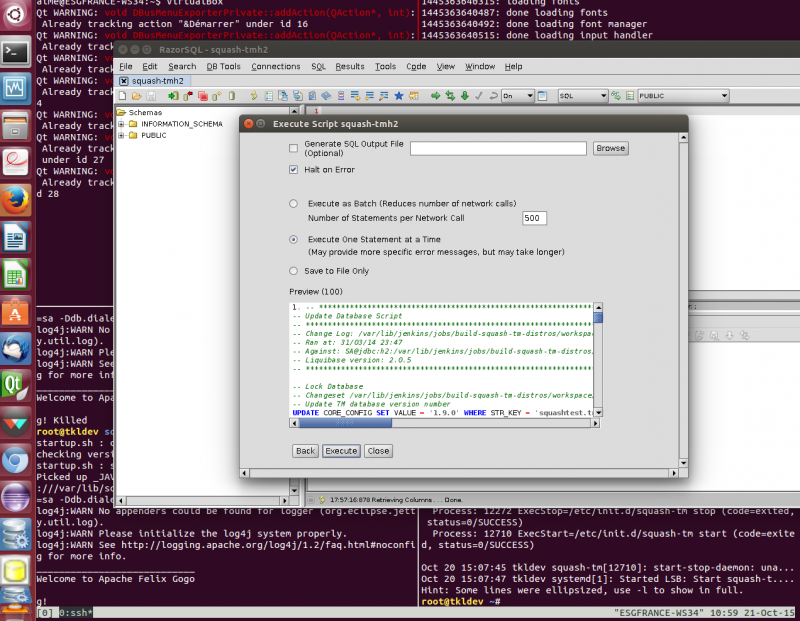Click Browse for the SQL output file
Image resolution: width=800 pixels, height=621 pixels.
[x=610, y=148]
